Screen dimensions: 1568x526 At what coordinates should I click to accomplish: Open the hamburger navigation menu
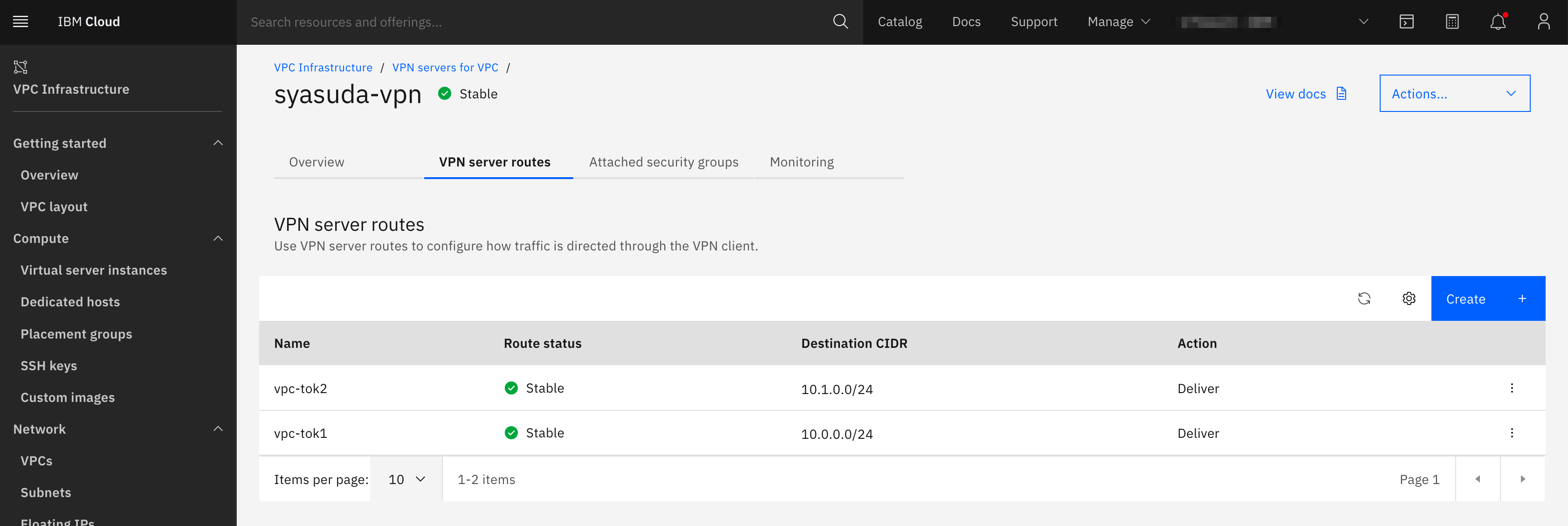(x=21, y=22)
